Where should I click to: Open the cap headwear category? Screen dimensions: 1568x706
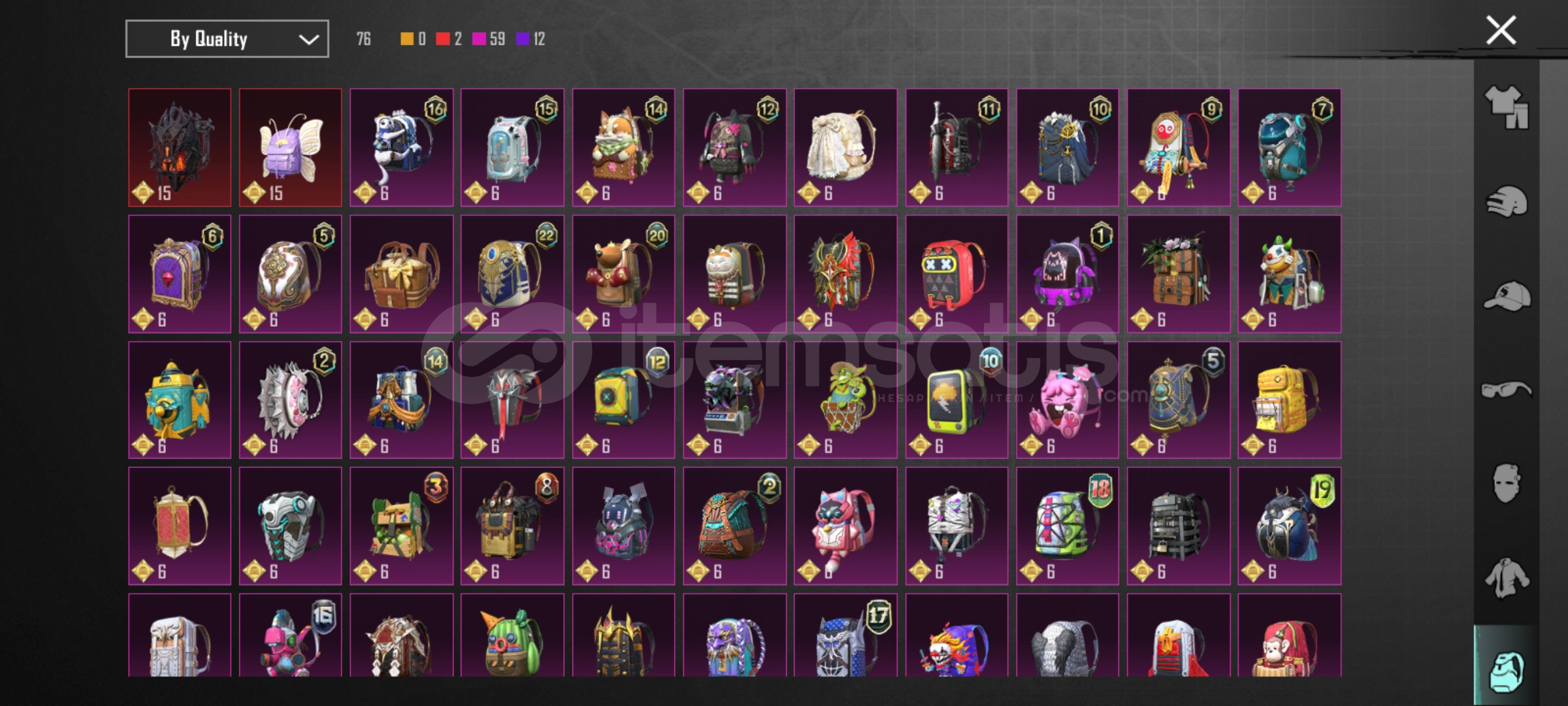tap(1507, 296)
